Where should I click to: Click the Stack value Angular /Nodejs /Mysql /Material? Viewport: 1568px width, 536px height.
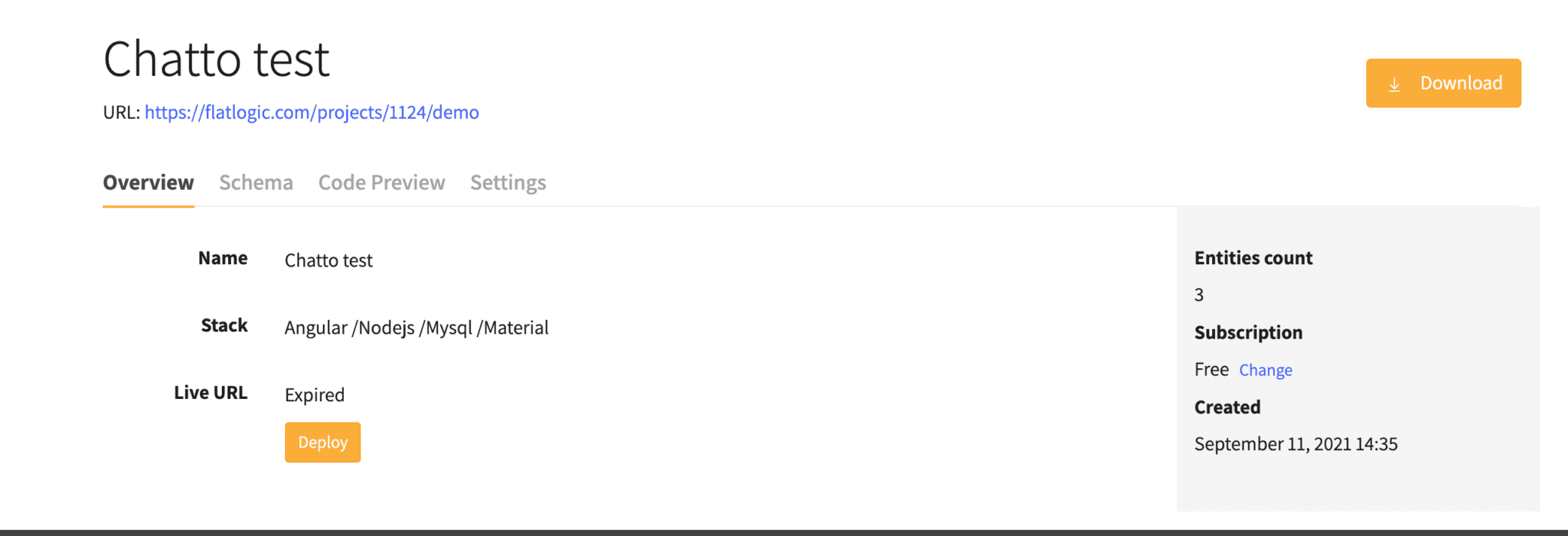click(x=416, y=328)
